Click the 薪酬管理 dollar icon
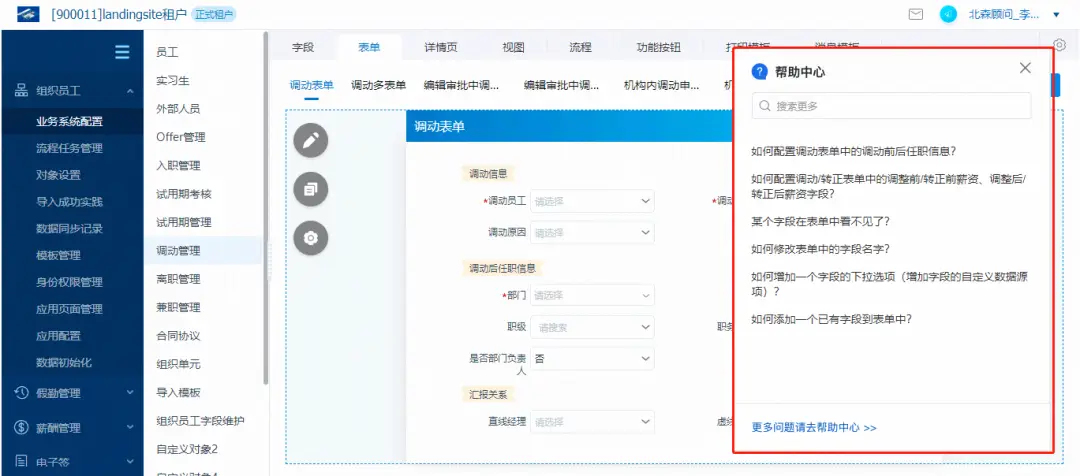The height and width of the screenshot is (476, 1080). tap(21, 428)
